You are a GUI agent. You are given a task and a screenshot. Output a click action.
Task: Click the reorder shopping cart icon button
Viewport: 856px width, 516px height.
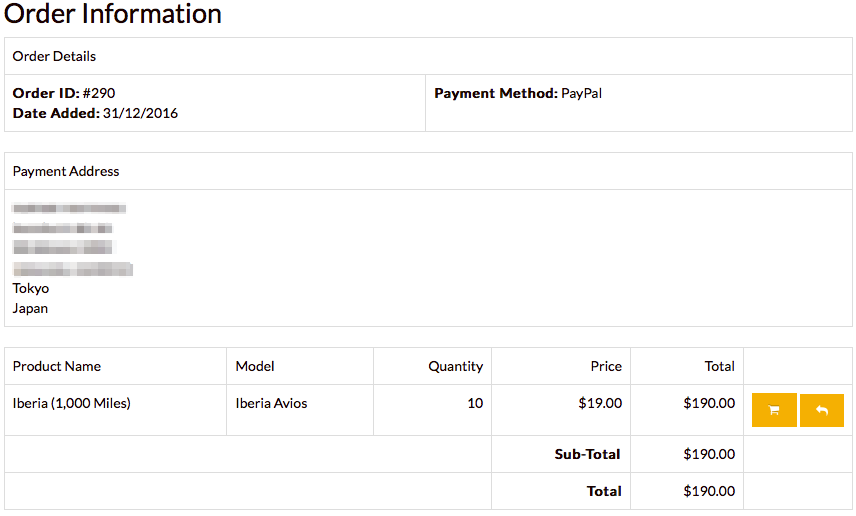tap(774, 410)
